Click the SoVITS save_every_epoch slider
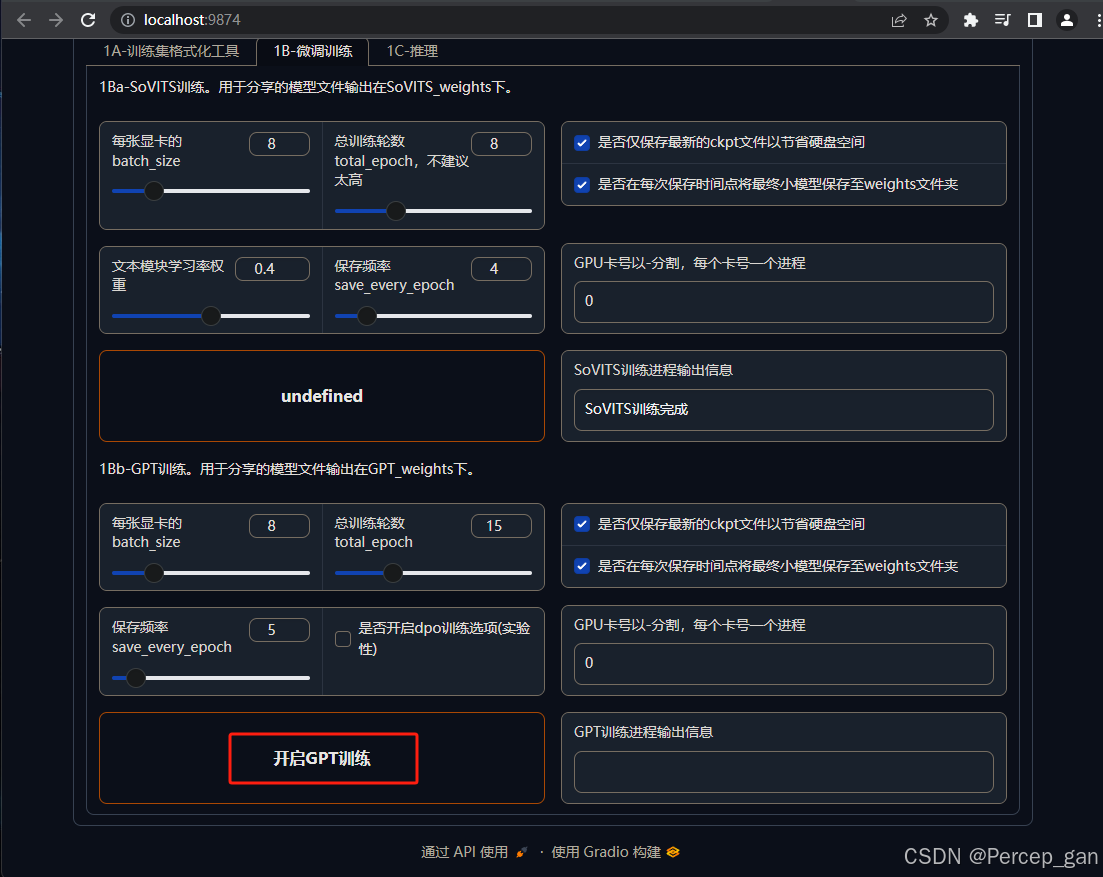 point(433,316)
